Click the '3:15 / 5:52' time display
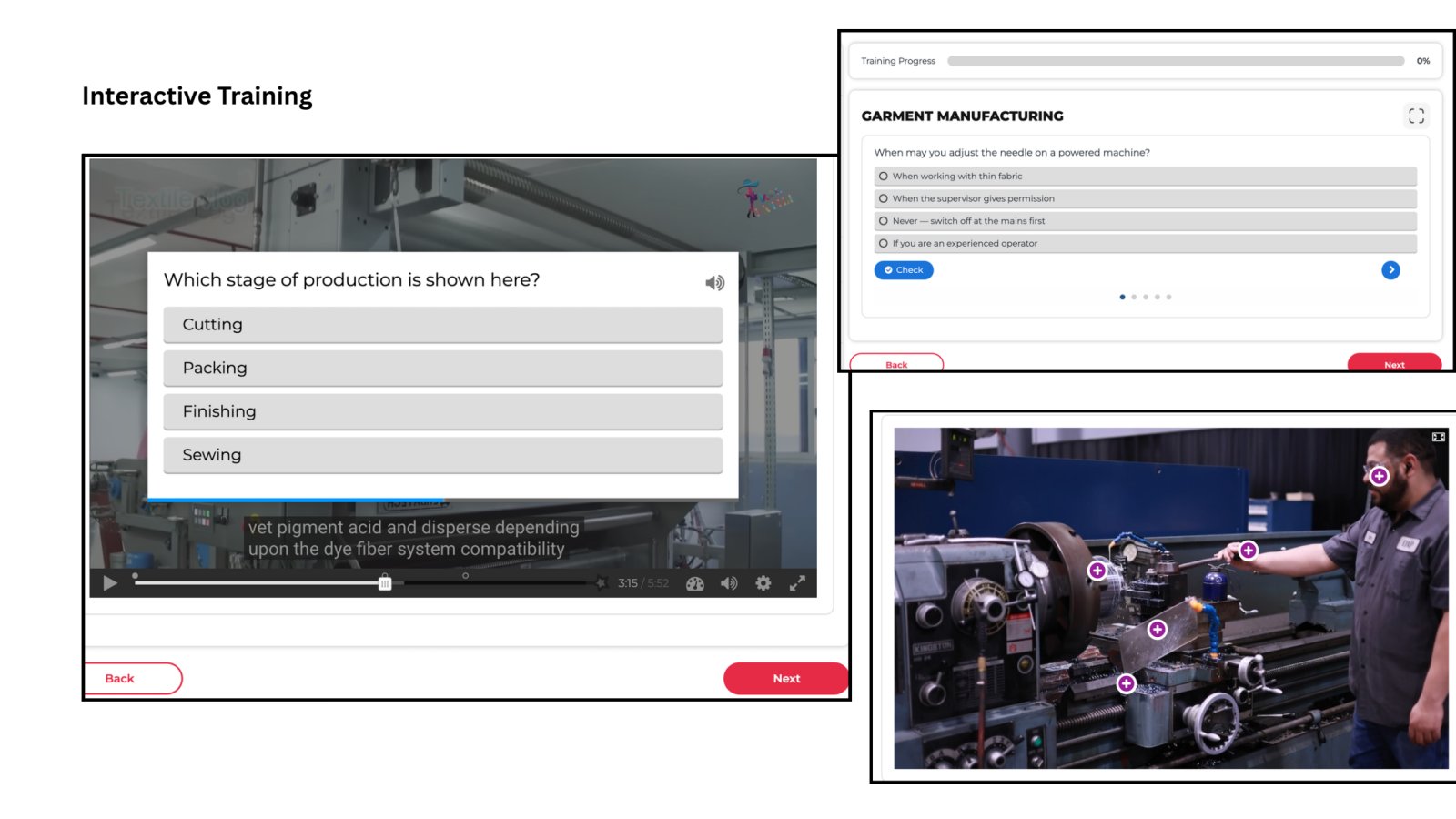 point(643,583)
